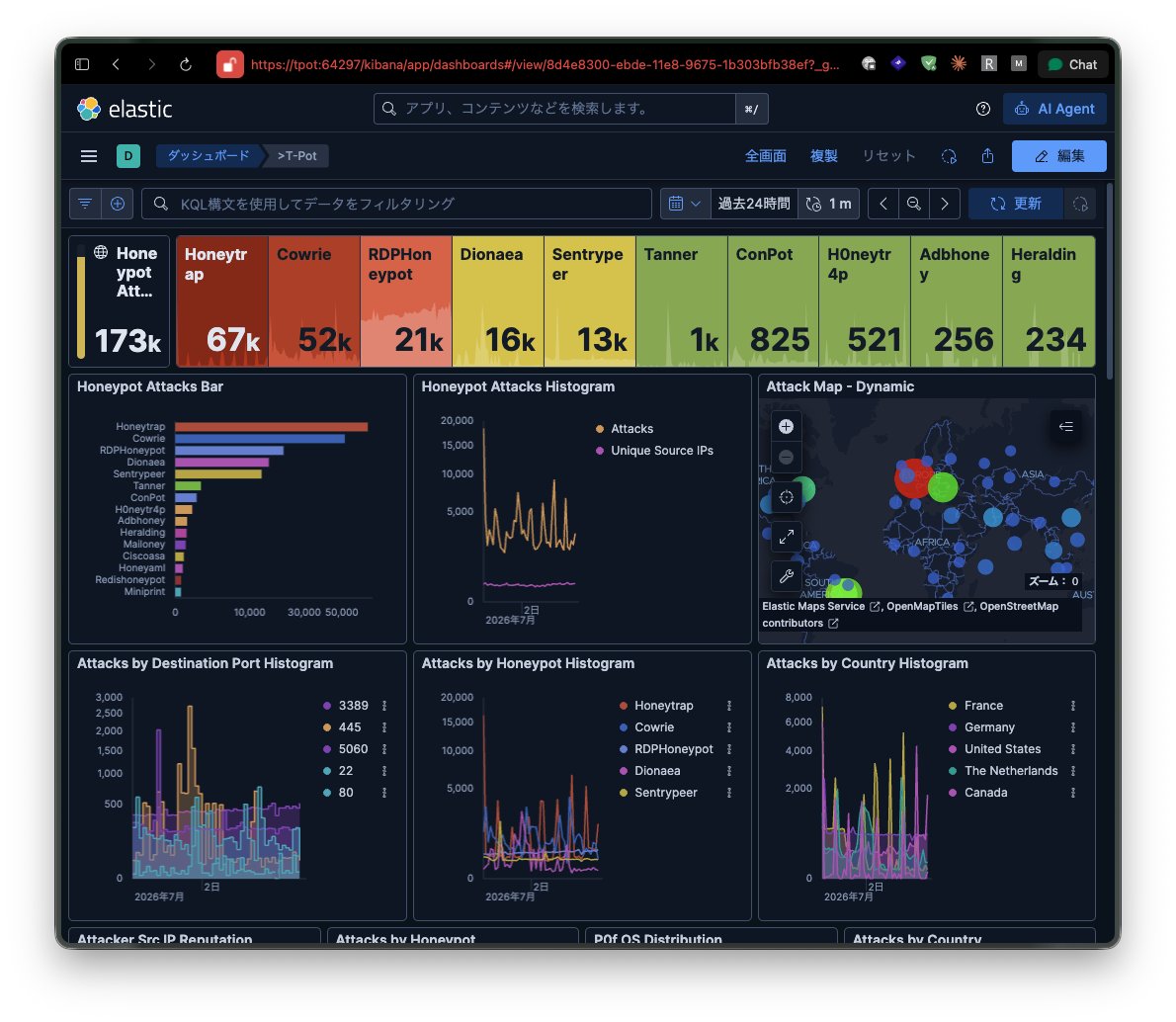
Task: Click the Germany legend color dot
Action: coord(953,727)
